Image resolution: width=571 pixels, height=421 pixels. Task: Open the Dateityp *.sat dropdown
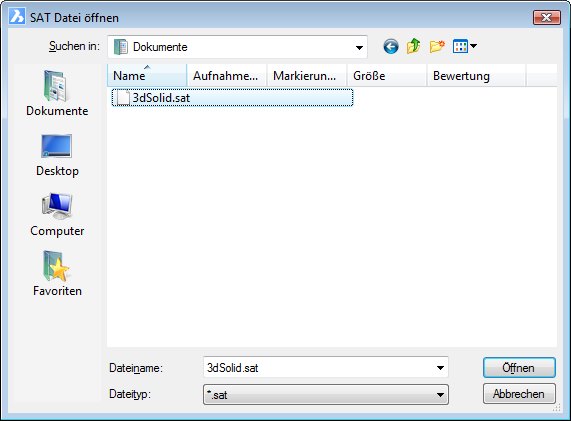tap(326, 394)
